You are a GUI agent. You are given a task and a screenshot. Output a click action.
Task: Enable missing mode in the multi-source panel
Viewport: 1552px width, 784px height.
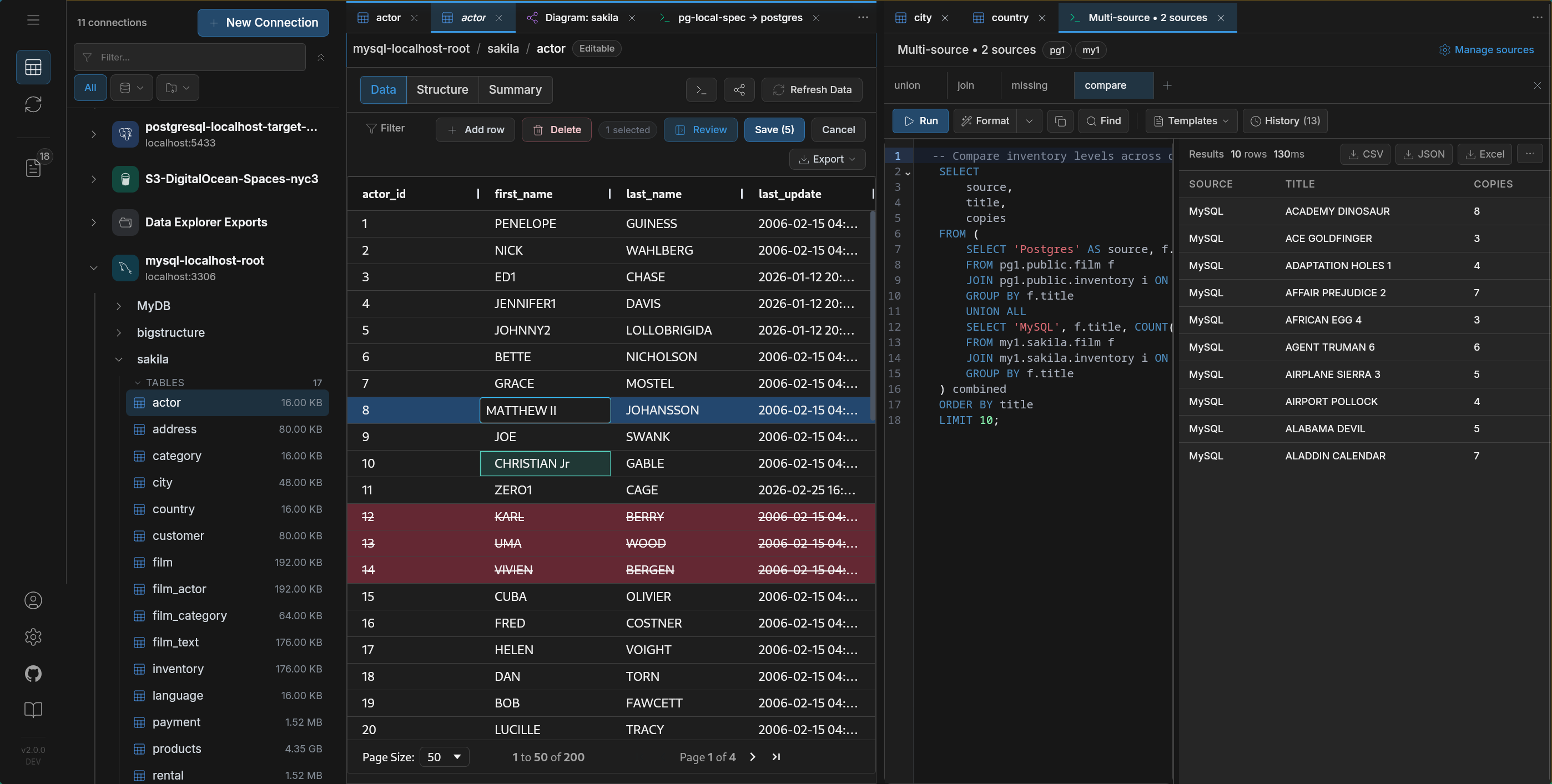(x=1030, y=85)
